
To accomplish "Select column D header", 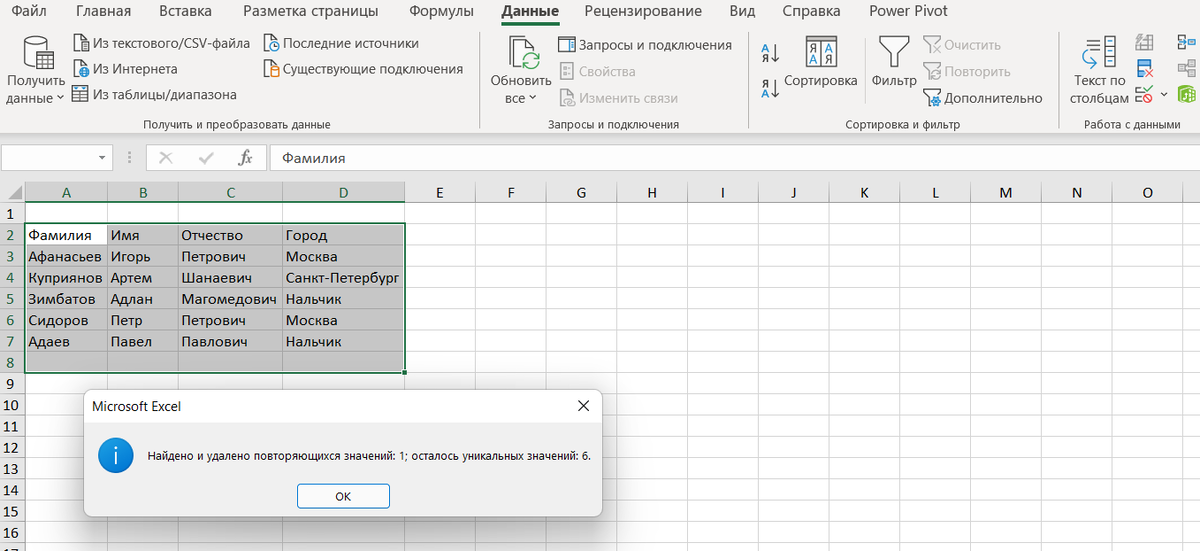I will click(344, 193).
